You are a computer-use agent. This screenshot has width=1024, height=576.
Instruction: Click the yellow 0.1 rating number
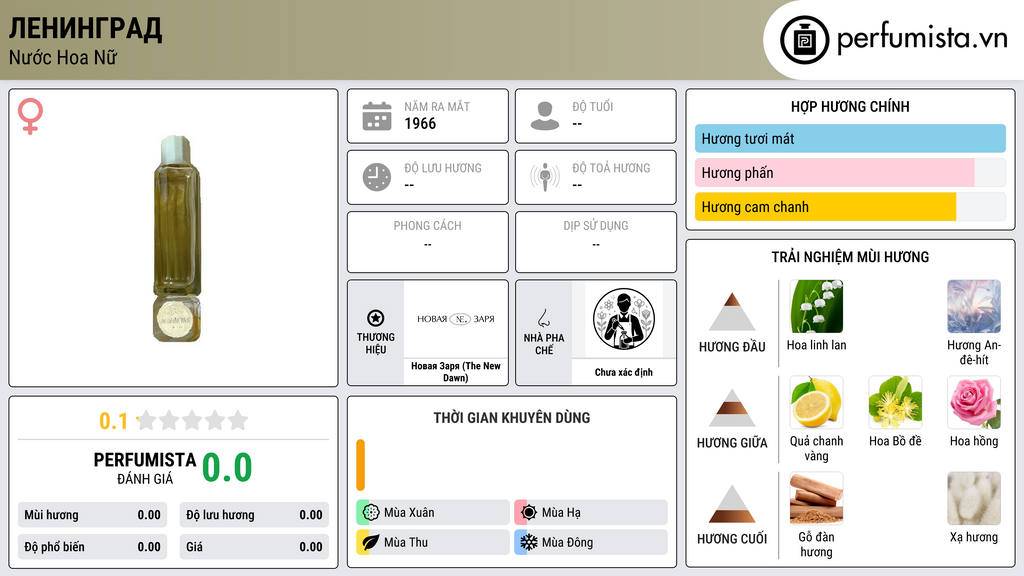click(113, 421)
